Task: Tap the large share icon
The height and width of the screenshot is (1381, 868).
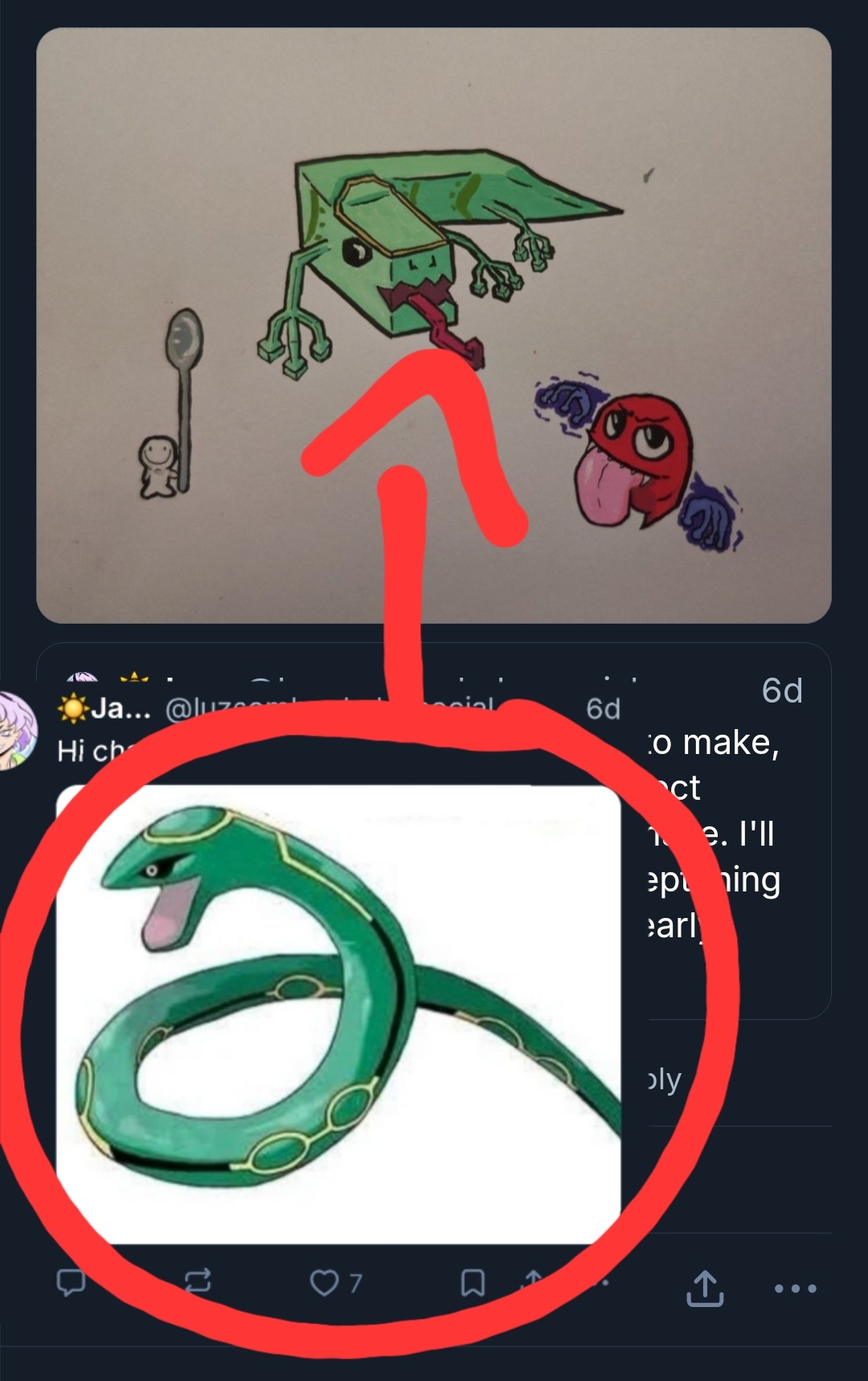Action: 705,1288
